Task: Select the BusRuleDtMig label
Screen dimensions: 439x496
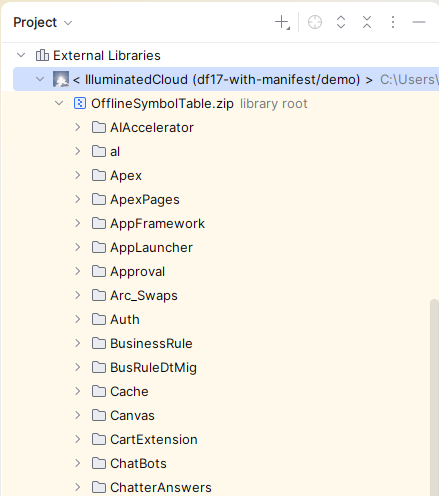Action: (x=153, y=368)
